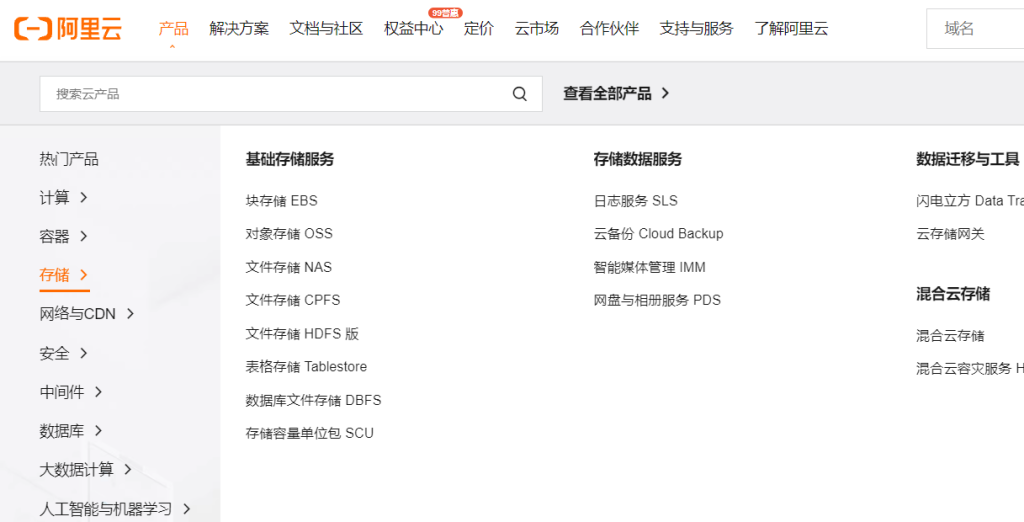
Task: Open 闪电立方 Data Transport link
Action: tap(970, 201)
